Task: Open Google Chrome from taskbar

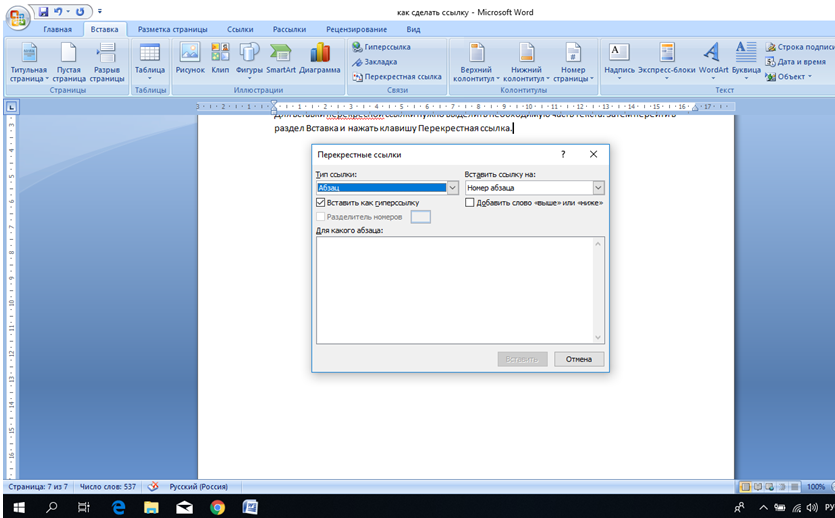Action: (x=217, y=507)
